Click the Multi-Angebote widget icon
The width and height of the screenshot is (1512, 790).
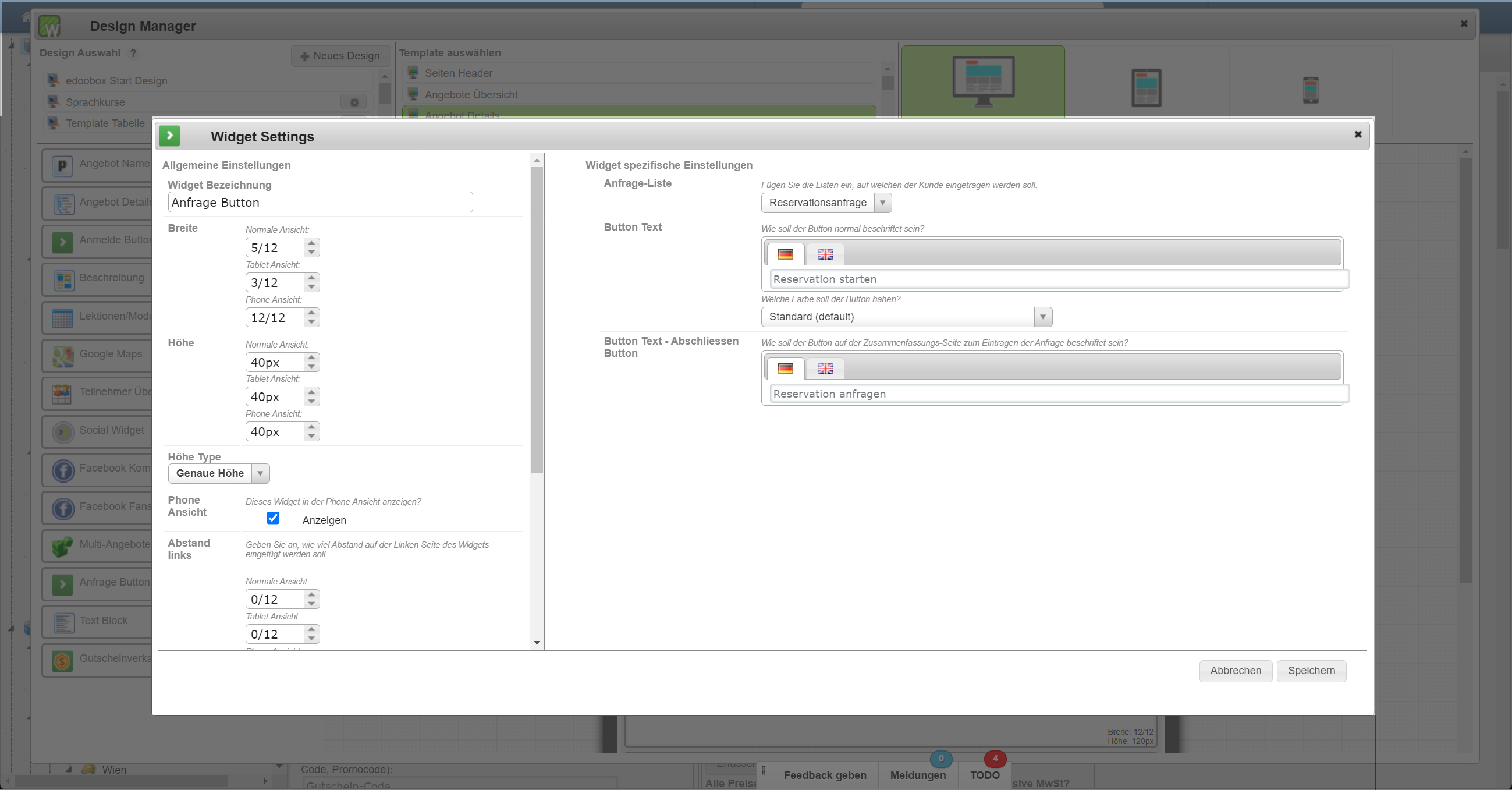63,546
